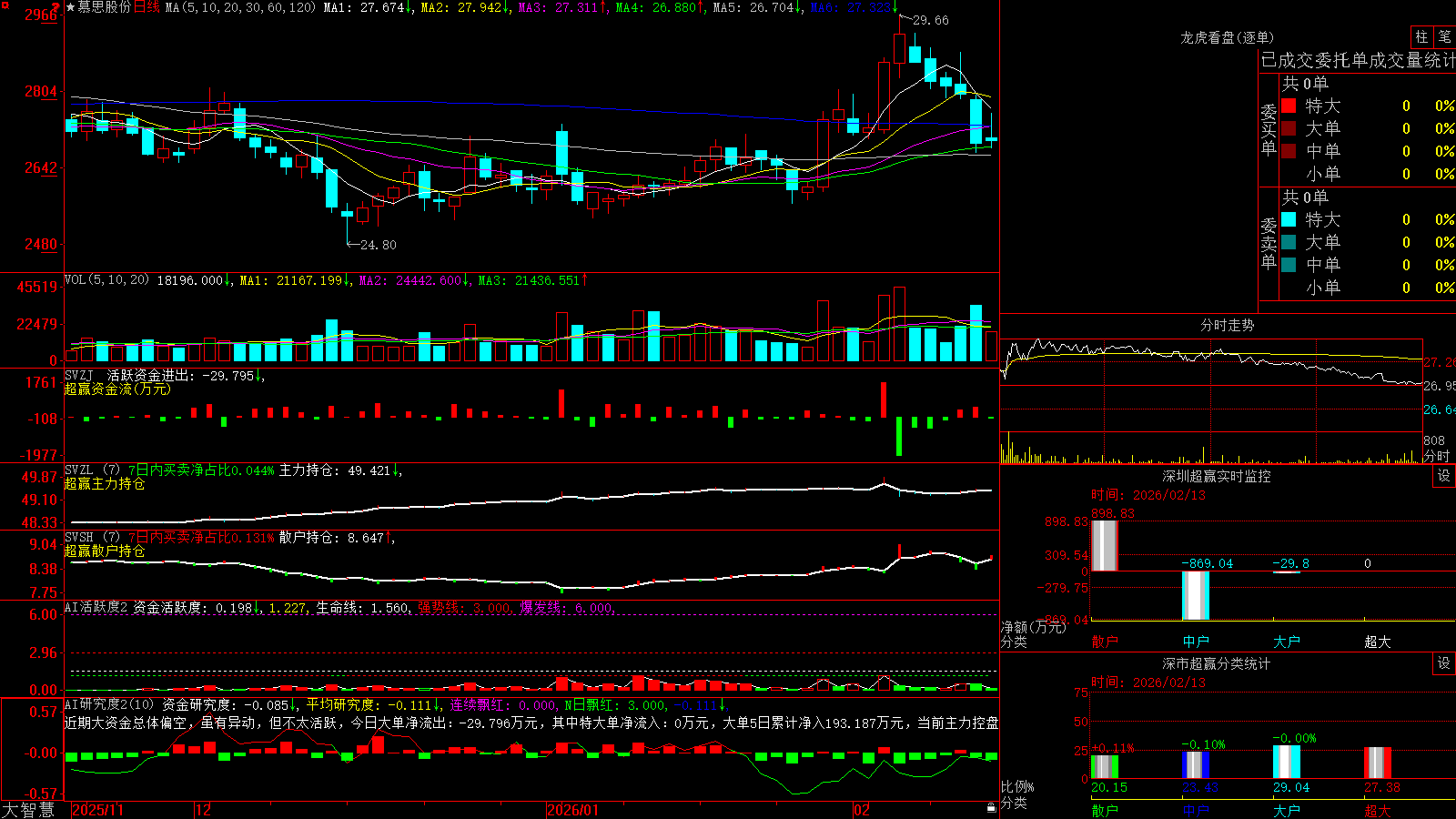Viewport: 1456px width, 819px height.
Task: Click the teal 中单 swatch under 委卖单
Action: (x=1289, y=265)
